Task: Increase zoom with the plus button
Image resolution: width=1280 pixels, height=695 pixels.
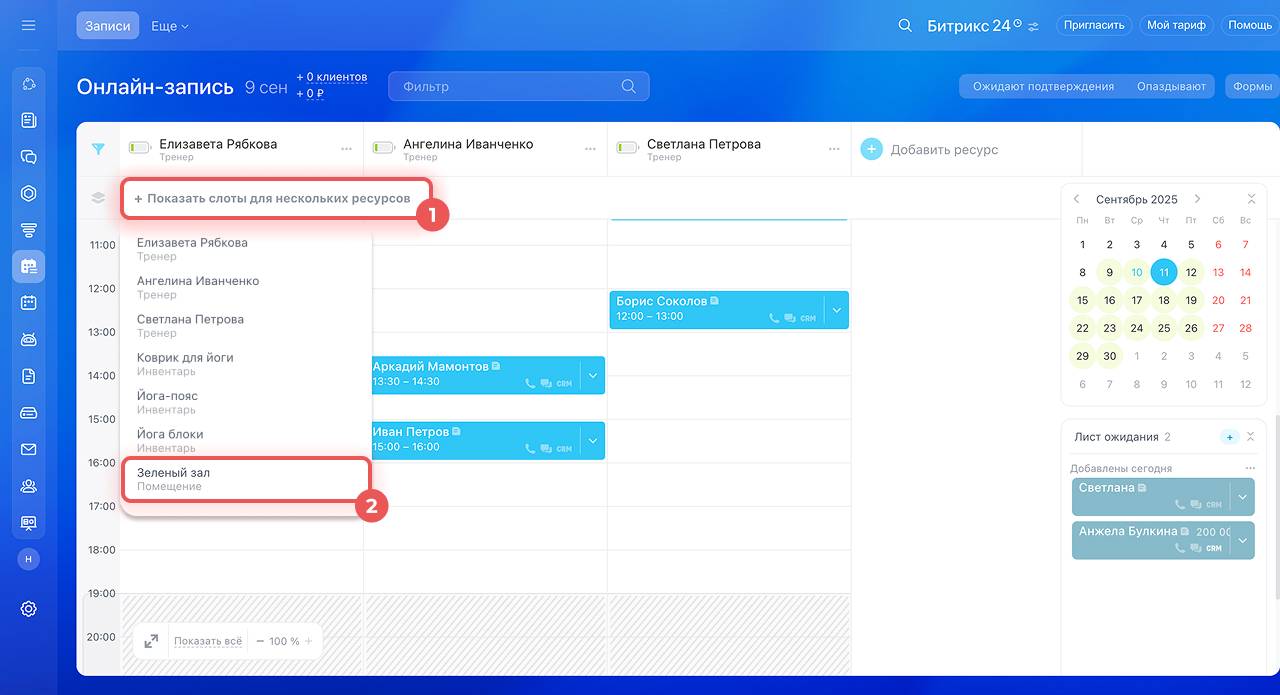Action: click(309, 641)
